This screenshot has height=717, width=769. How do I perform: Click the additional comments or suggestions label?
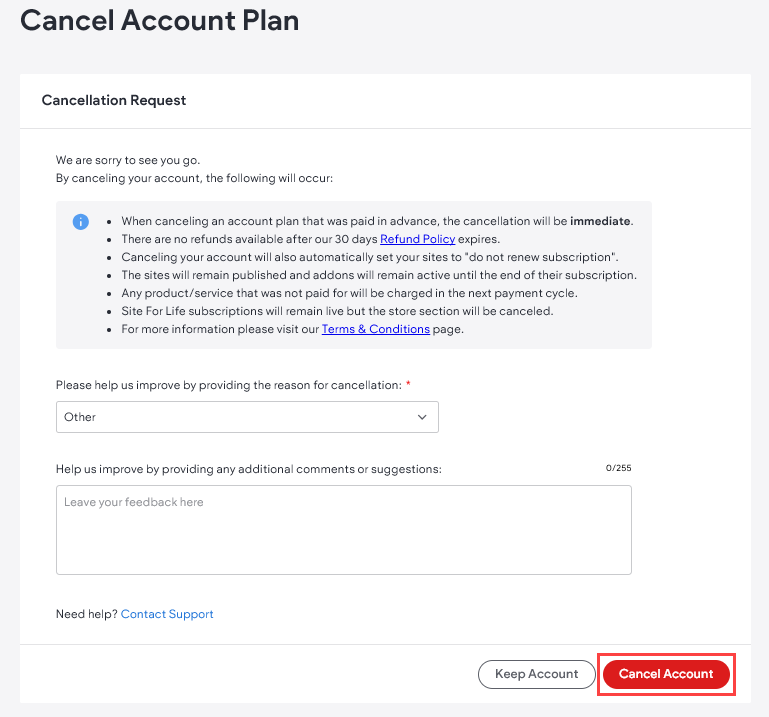248,468
